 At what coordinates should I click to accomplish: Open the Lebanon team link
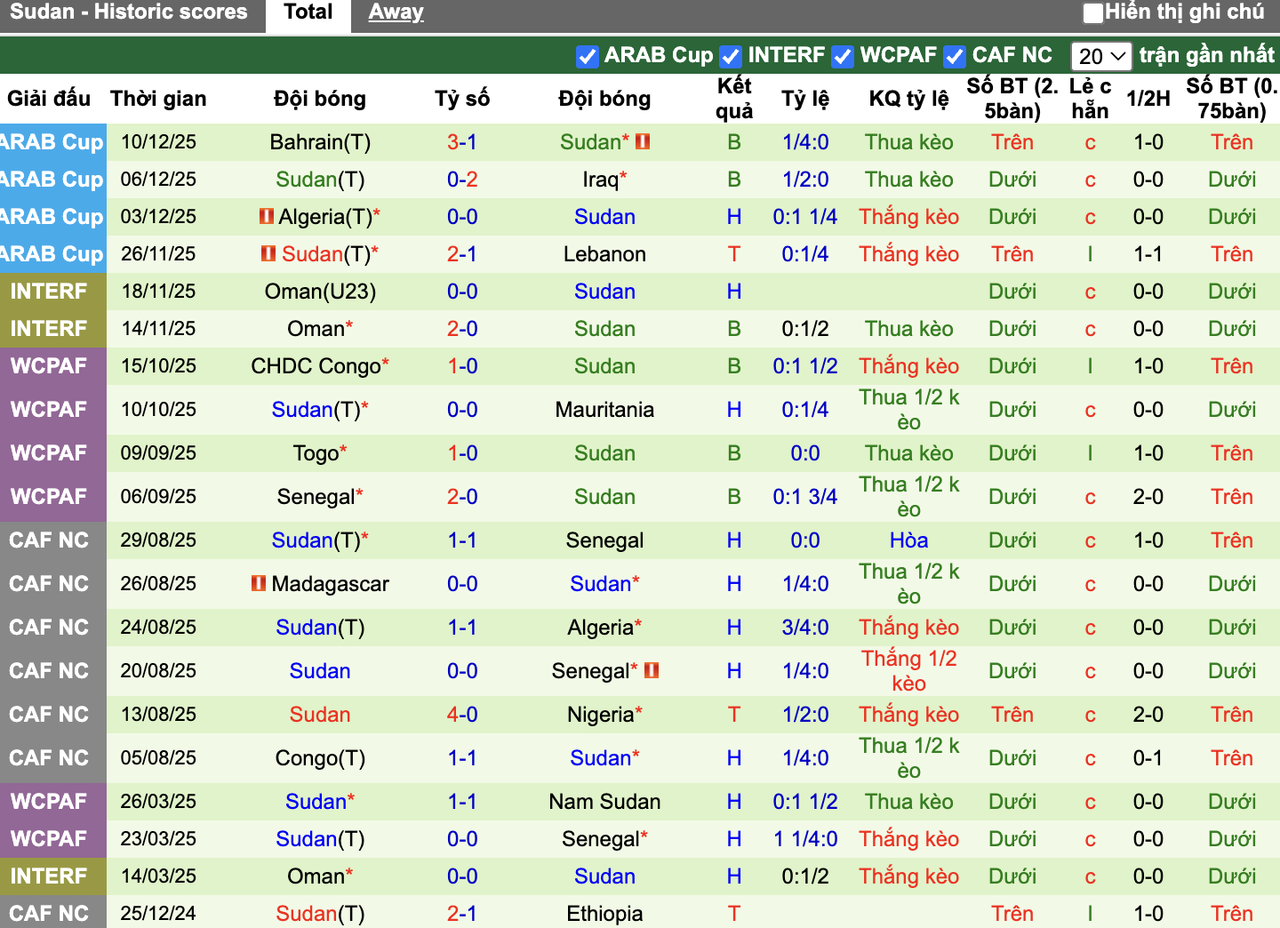point(605,254)
